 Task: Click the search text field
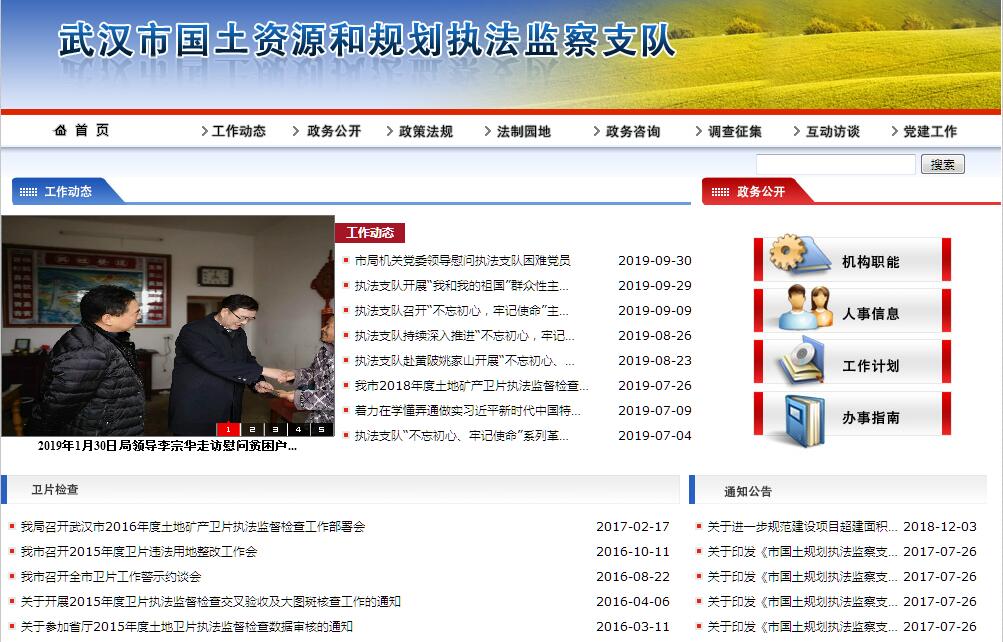(835, 164)
